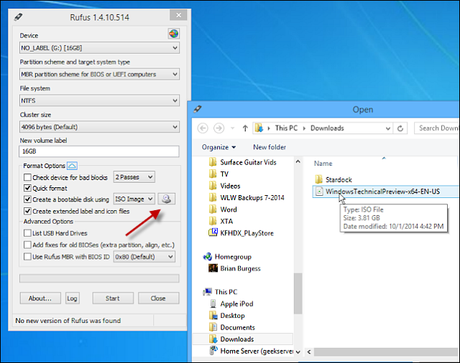The width and height of the screenshot is (460, 363).
Task: Click the Up one level arrow
Action: pyautogui.click(x=245, y=128)
